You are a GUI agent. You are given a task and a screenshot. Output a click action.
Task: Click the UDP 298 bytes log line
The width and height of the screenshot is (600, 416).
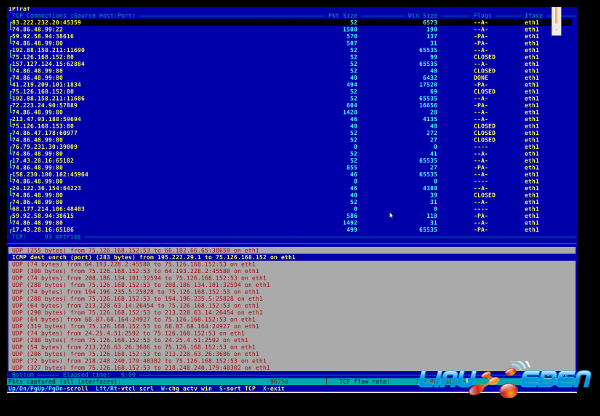[292, 313]
